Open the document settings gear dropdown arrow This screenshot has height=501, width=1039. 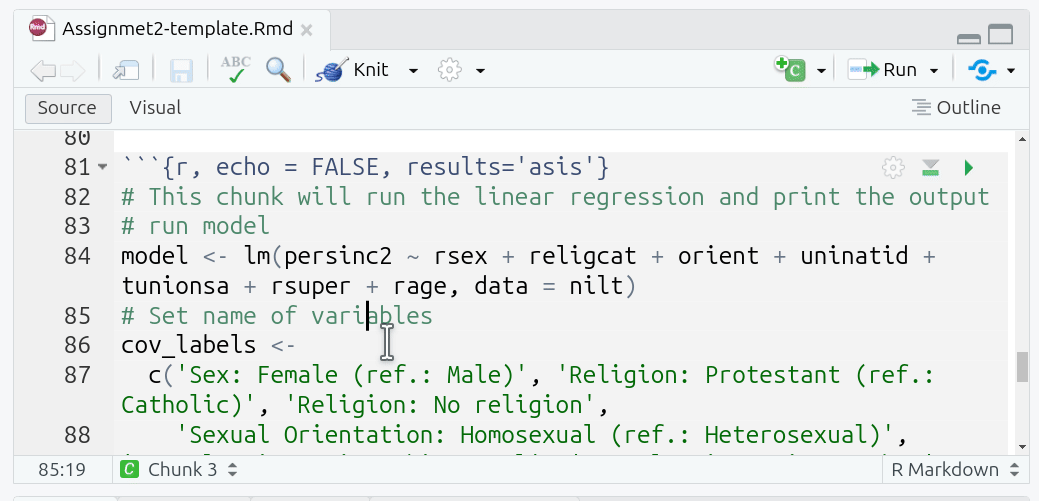point(480,70)
